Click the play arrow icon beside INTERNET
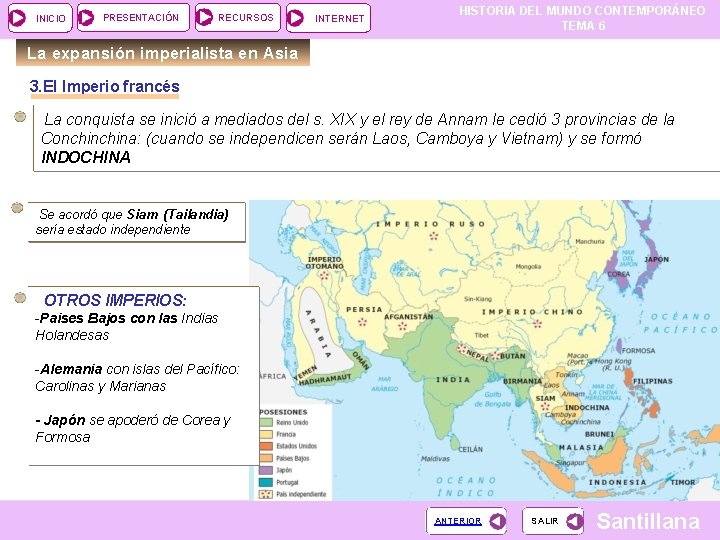Viewport: 720px width, 540px height. tap(295, 18)
